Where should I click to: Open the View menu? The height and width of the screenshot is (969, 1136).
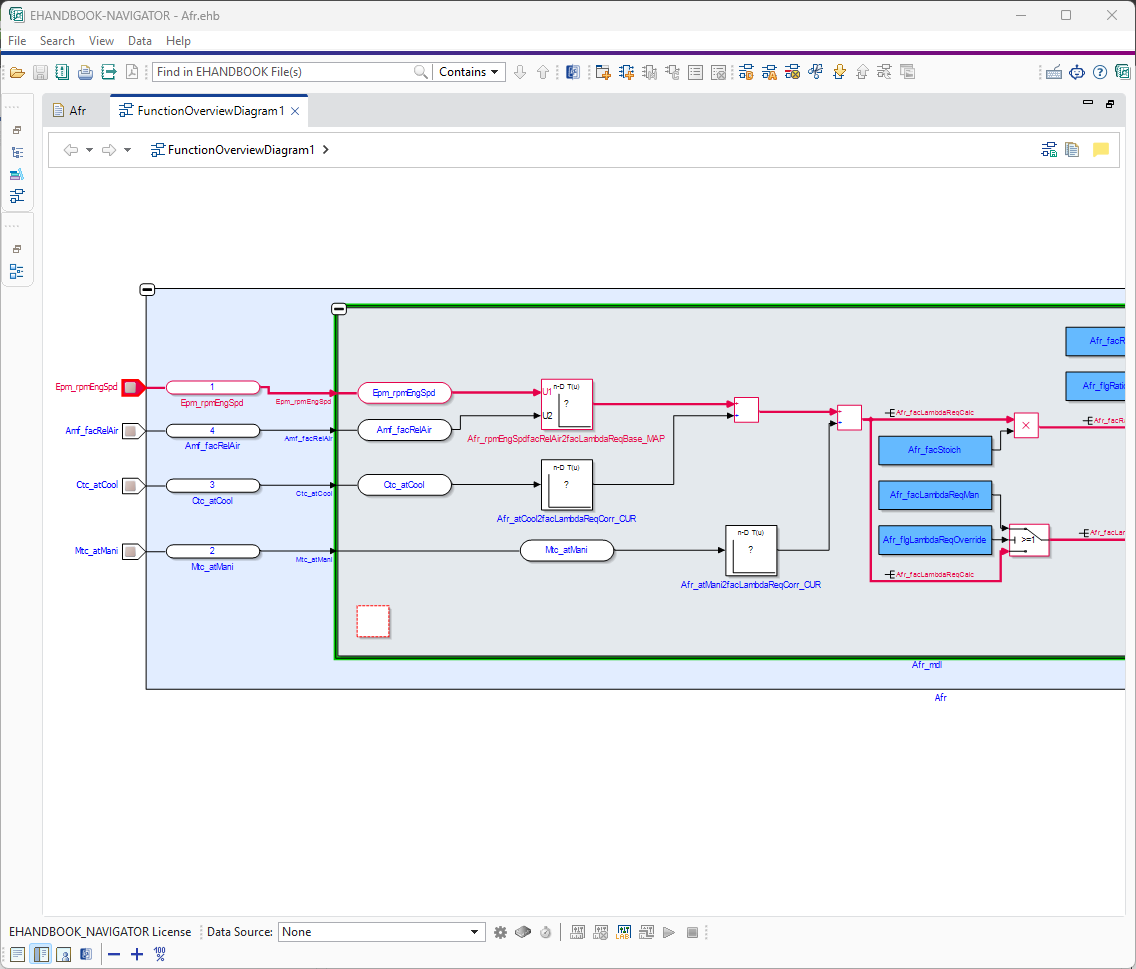pos(101,41)
